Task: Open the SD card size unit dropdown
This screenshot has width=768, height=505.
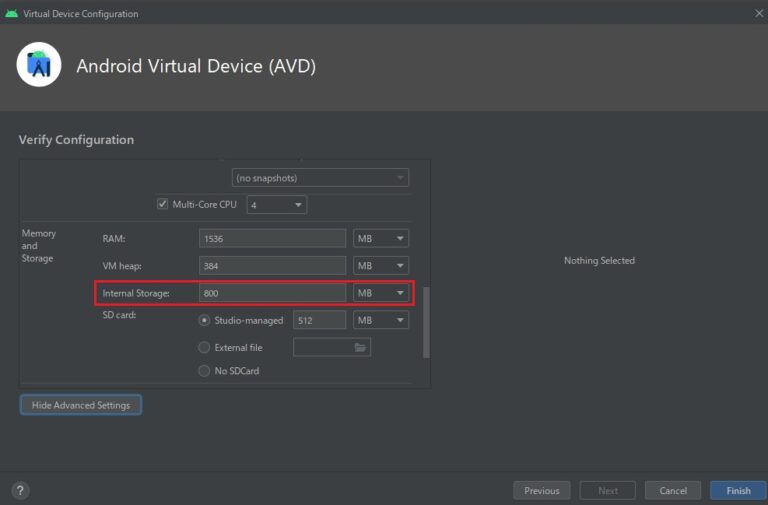Action: coord(381,320)
